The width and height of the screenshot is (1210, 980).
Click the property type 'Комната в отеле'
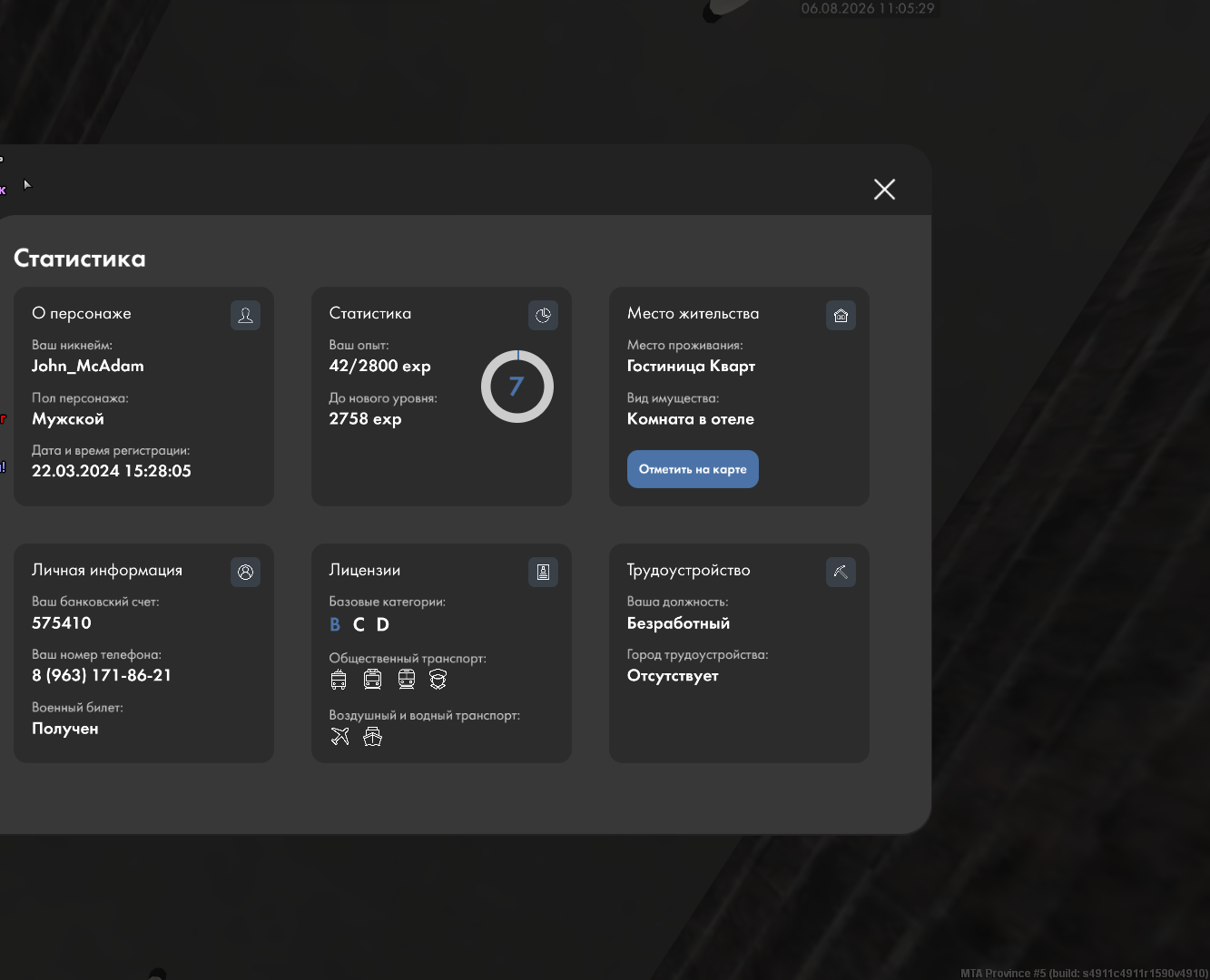[x=691, y=418]
